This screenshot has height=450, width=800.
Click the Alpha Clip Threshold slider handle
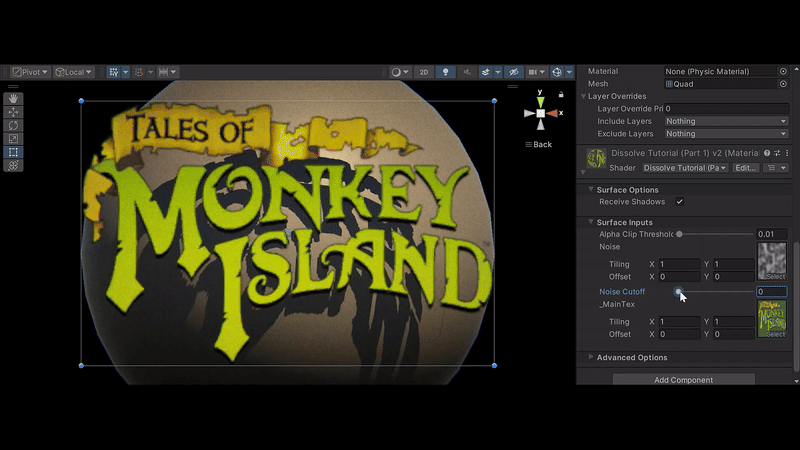pos(679,234)
